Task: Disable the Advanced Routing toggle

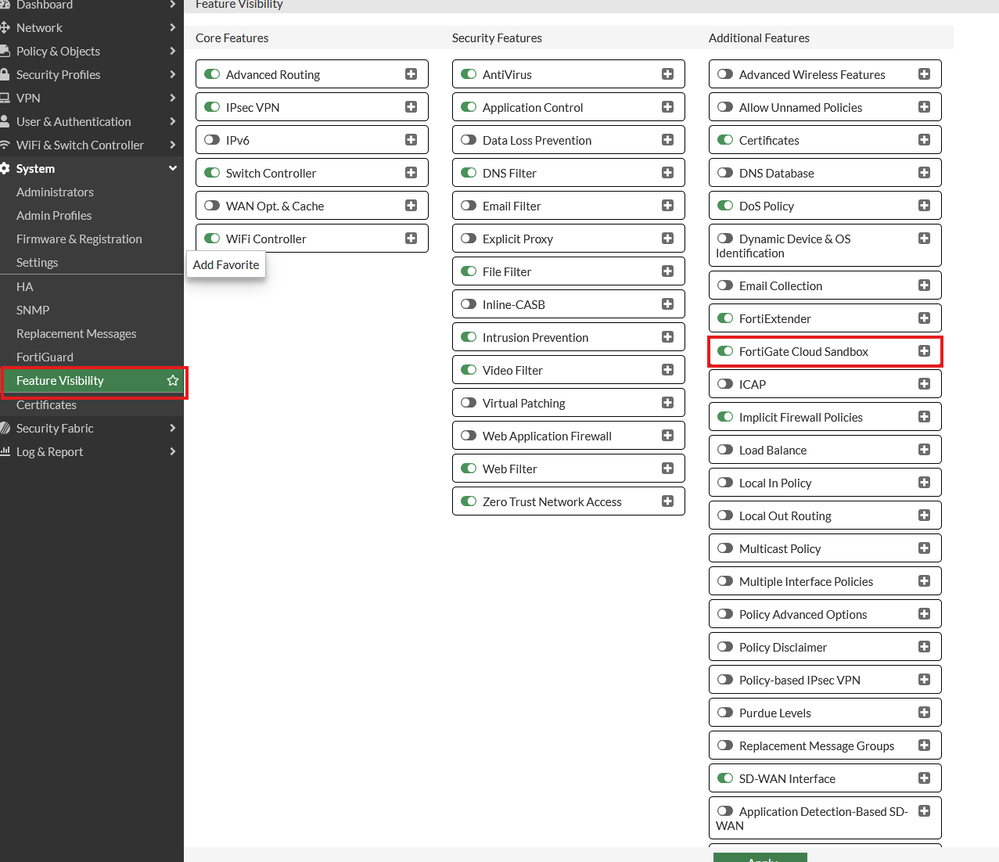Action: click(212, 74)
